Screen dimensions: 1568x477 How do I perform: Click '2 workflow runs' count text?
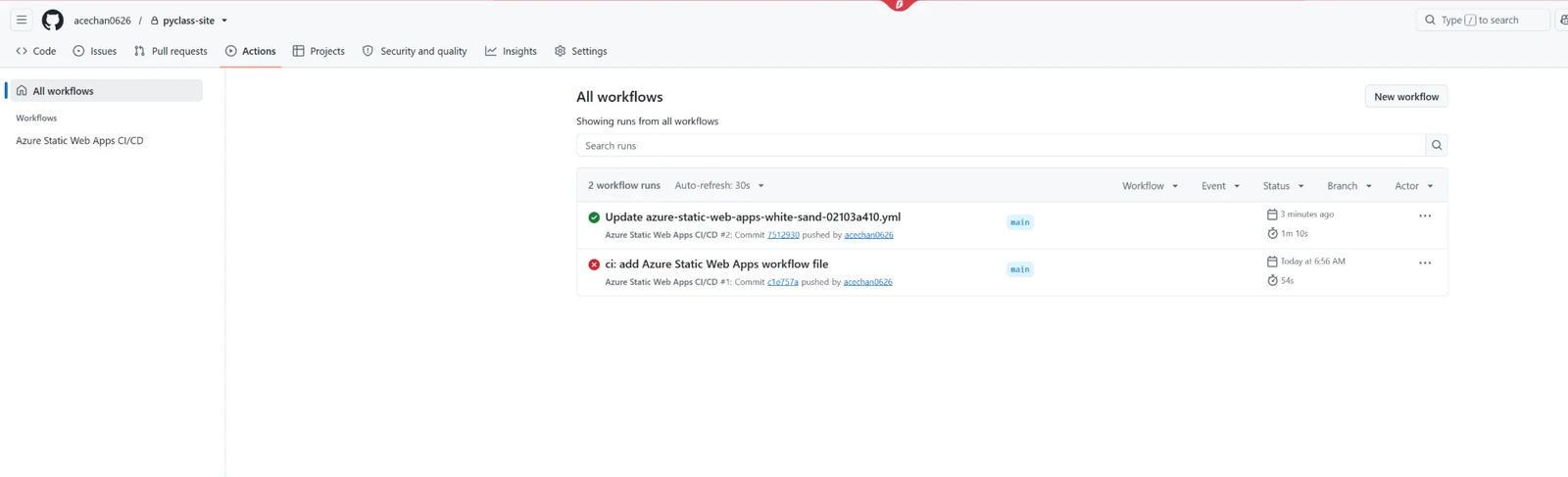[624, 185]
